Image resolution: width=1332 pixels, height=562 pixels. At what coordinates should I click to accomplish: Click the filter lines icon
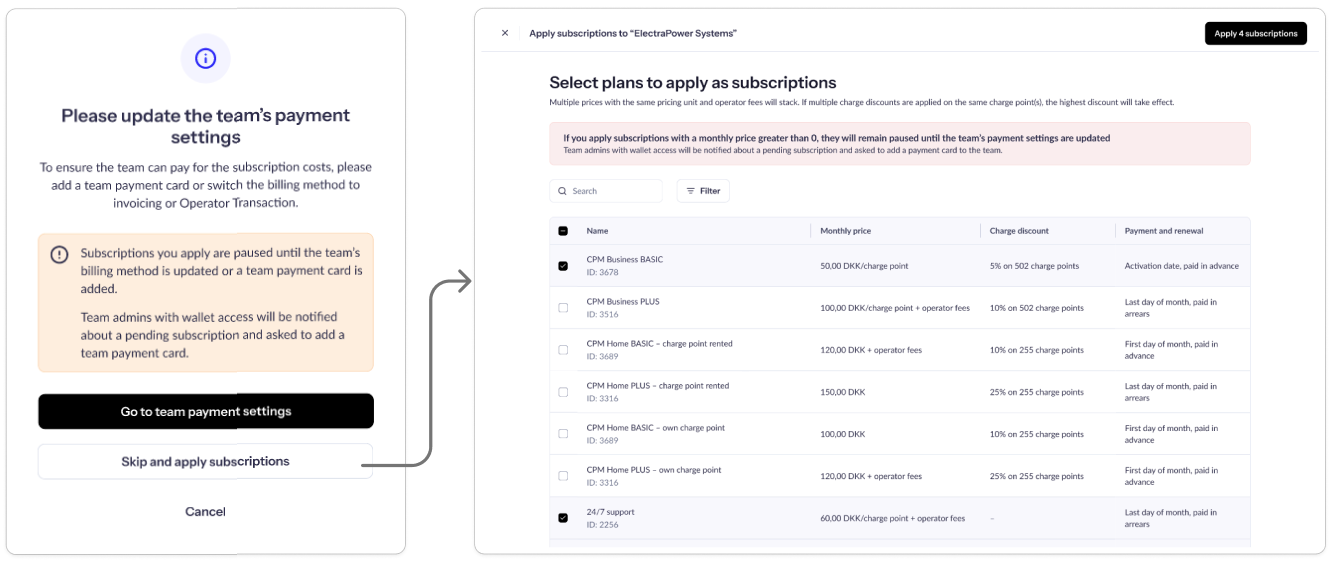click(690, 191)
